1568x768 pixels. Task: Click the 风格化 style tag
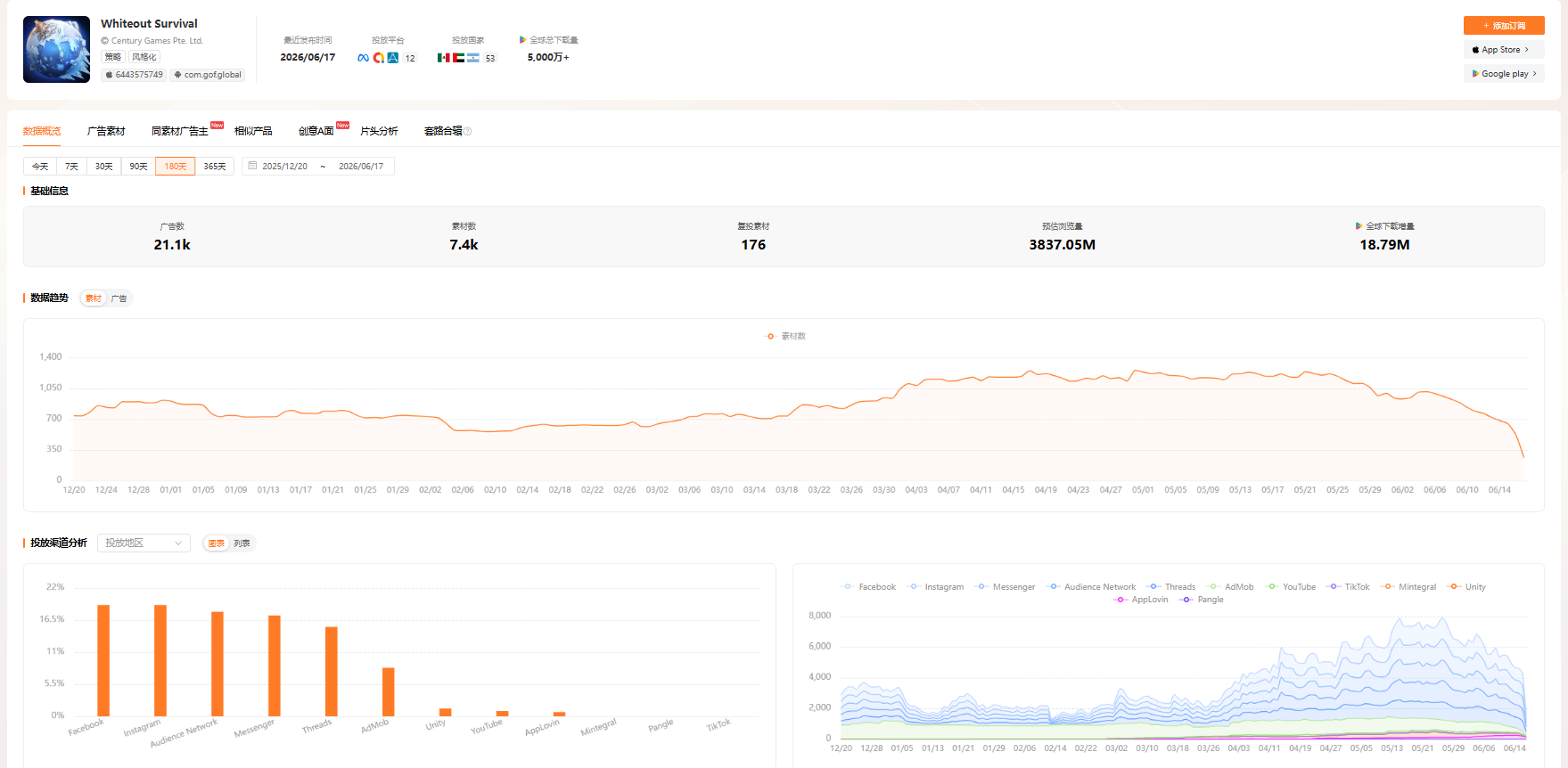point(144,57)
